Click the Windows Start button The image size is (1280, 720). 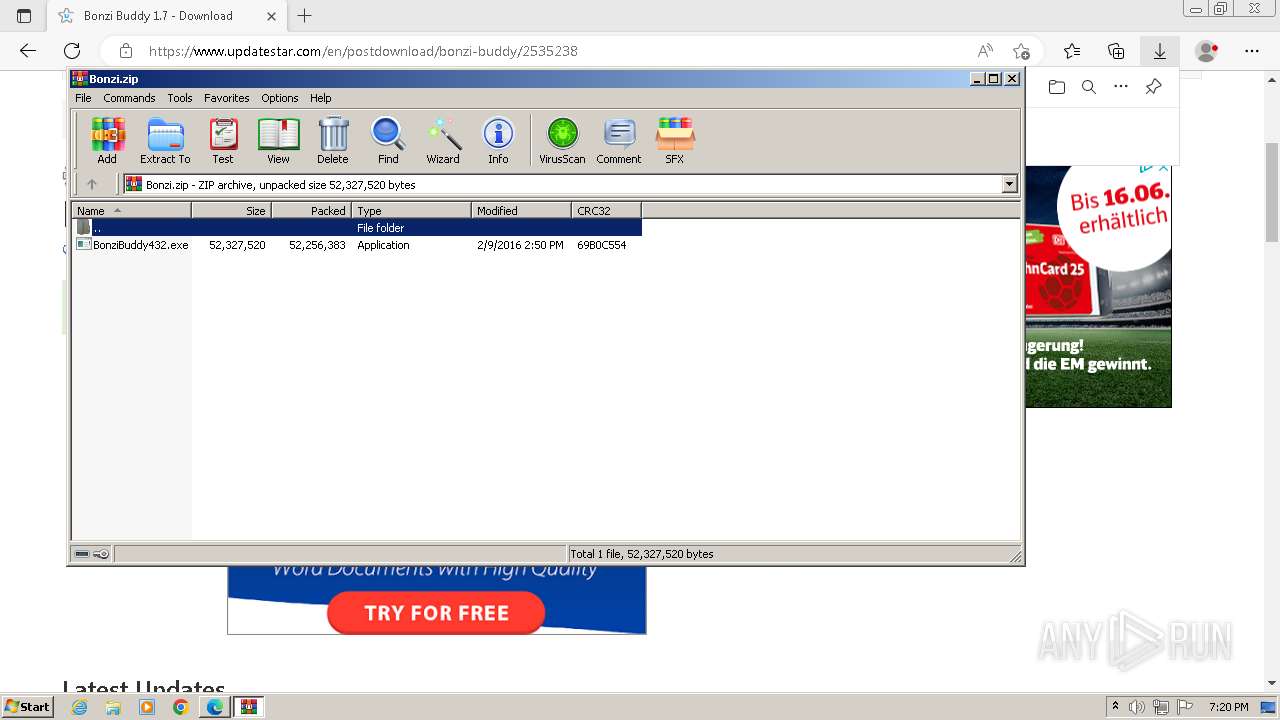(x=27, y=707)
